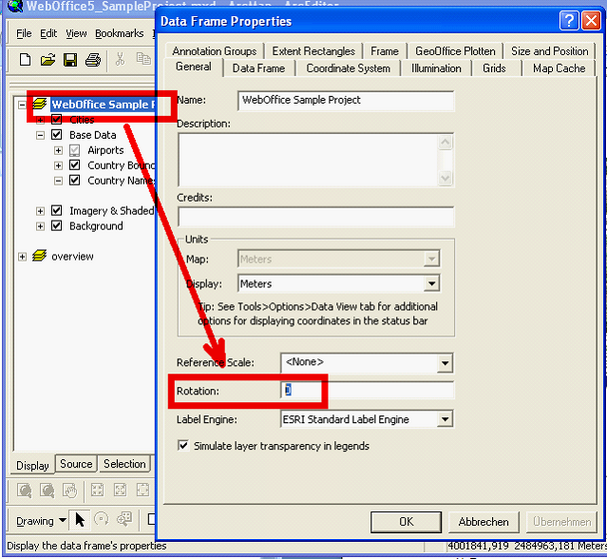This screenshot has width=607, height=559.
Task: Click the layout Pan hand icon
Action: point(70,490)
